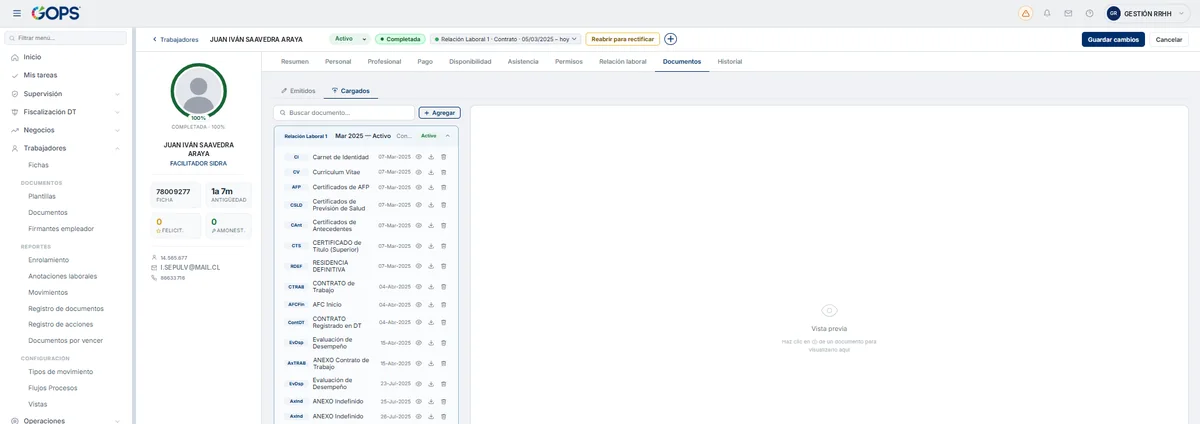Collapse the Relación Laboral 1 document group

pos(447,135)
